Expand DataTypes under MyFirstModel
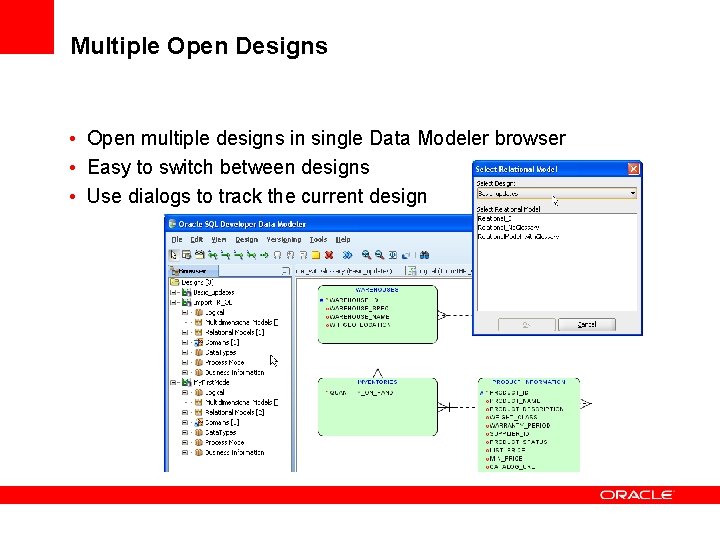720x540 pixels. point(185,433)
